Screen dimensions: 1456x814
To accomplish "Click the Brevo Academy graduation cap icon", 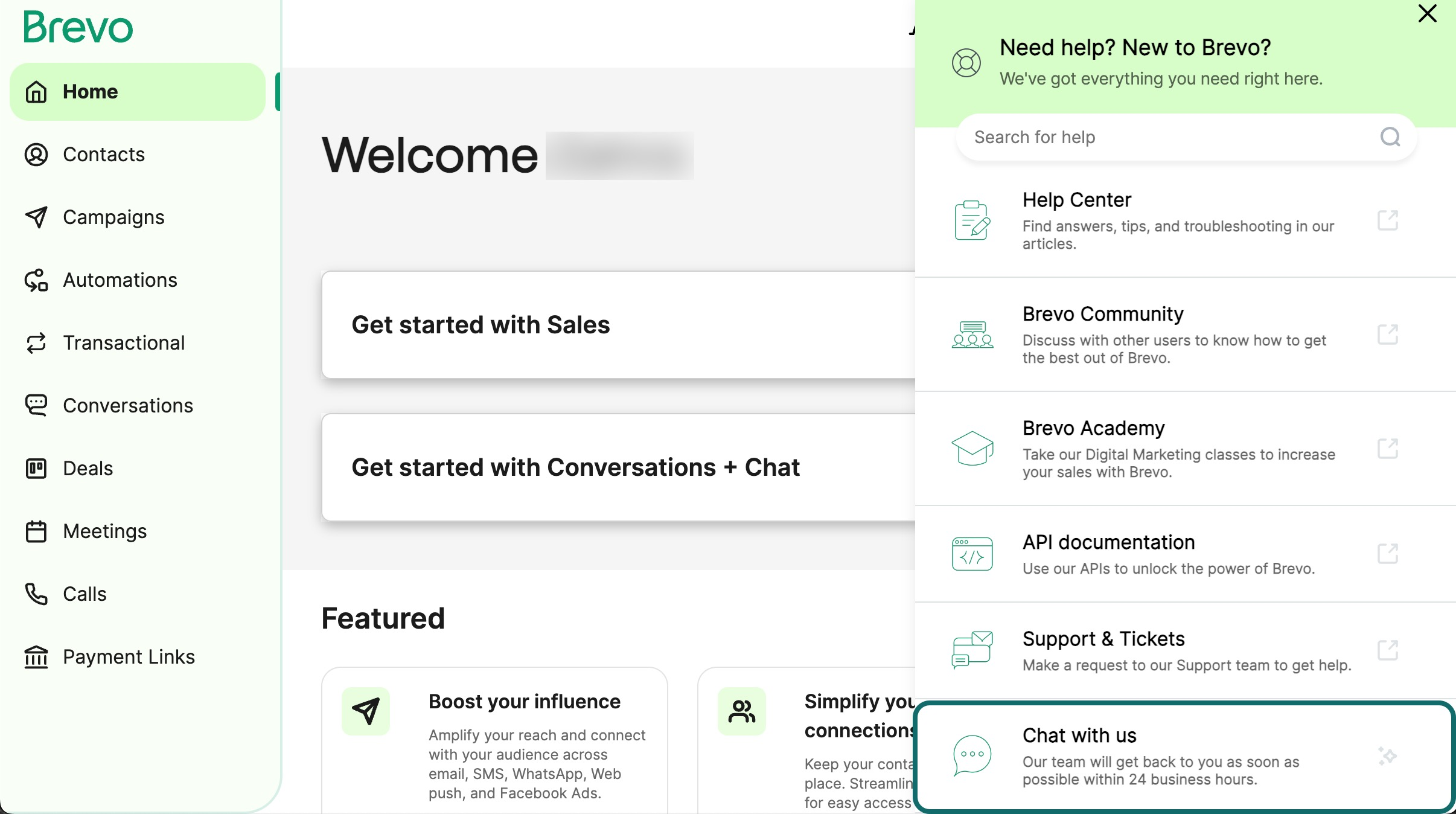I will pos(972,448).
